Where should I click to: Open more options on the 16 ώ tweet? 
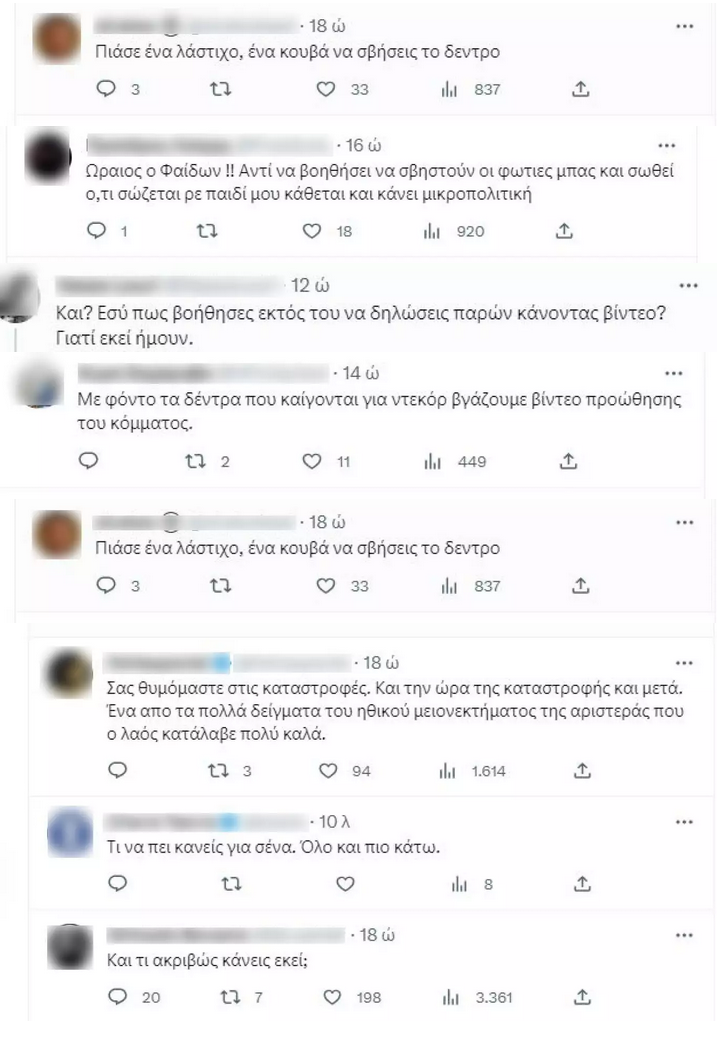pyautogui.click(x=667, y=145)
